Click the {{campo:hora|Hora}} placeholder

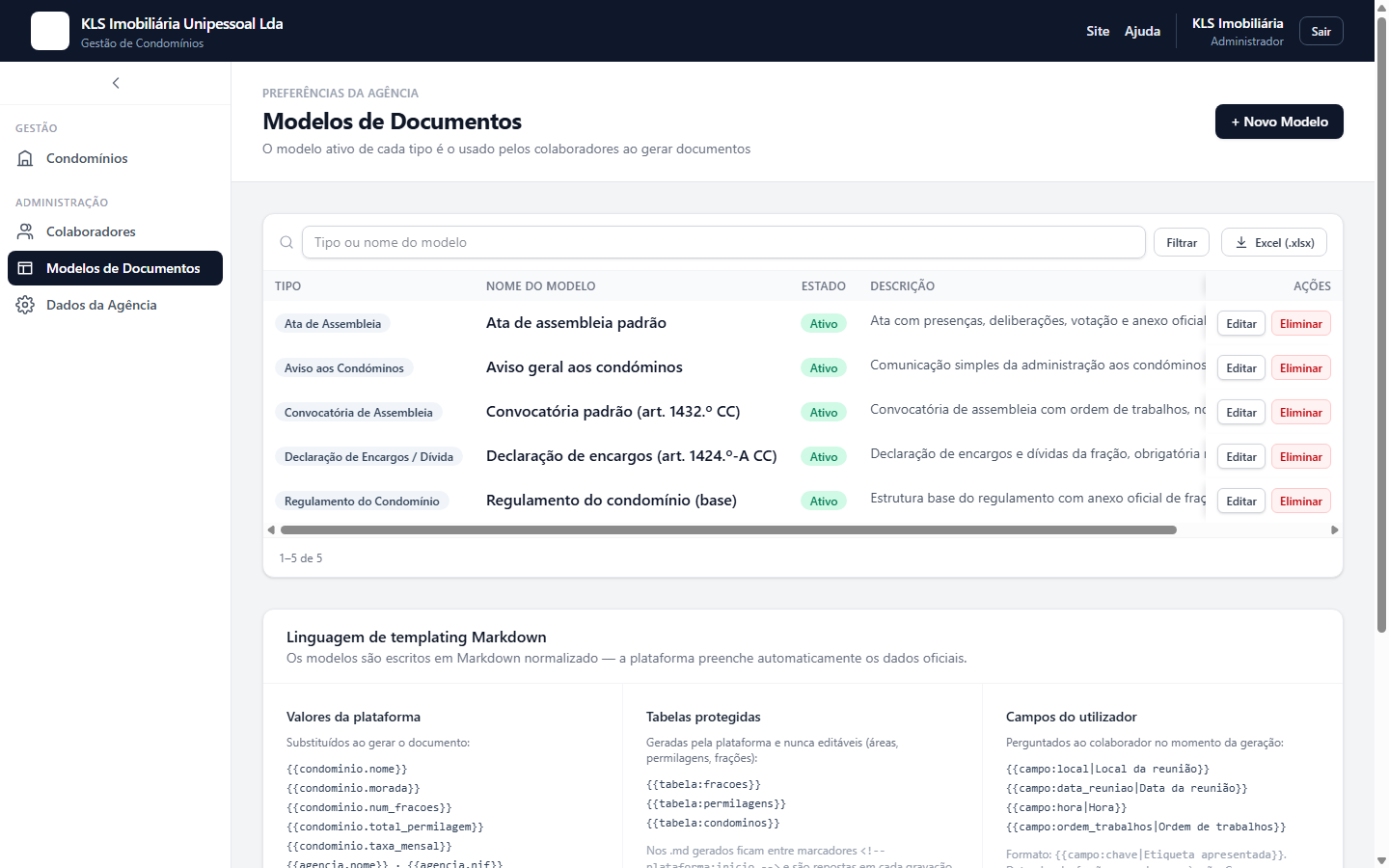[1067, 807]
